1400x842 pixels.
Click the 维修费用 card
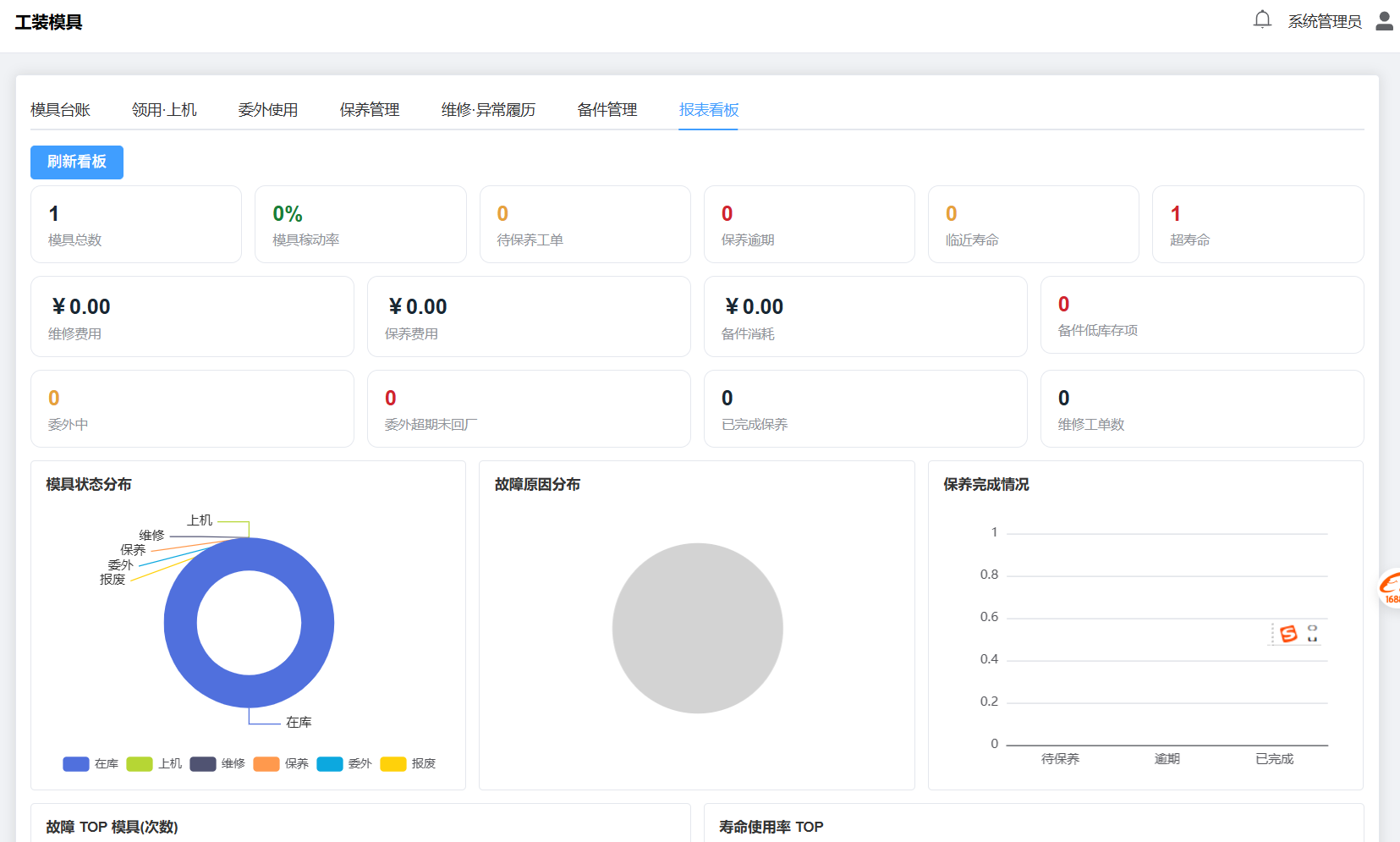[x=192, y=316]
